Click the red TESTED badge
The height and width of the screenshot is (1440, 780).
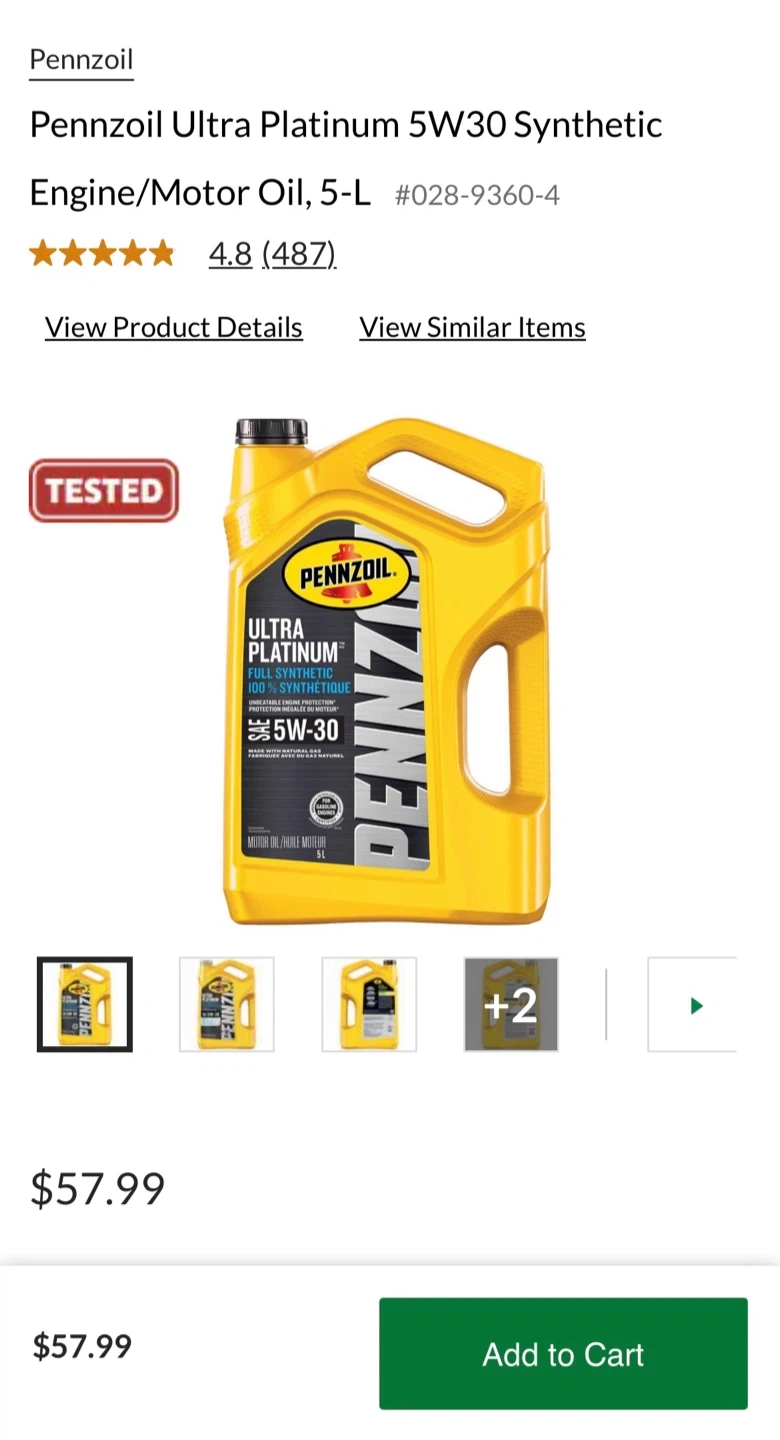(x=104, y=491)
